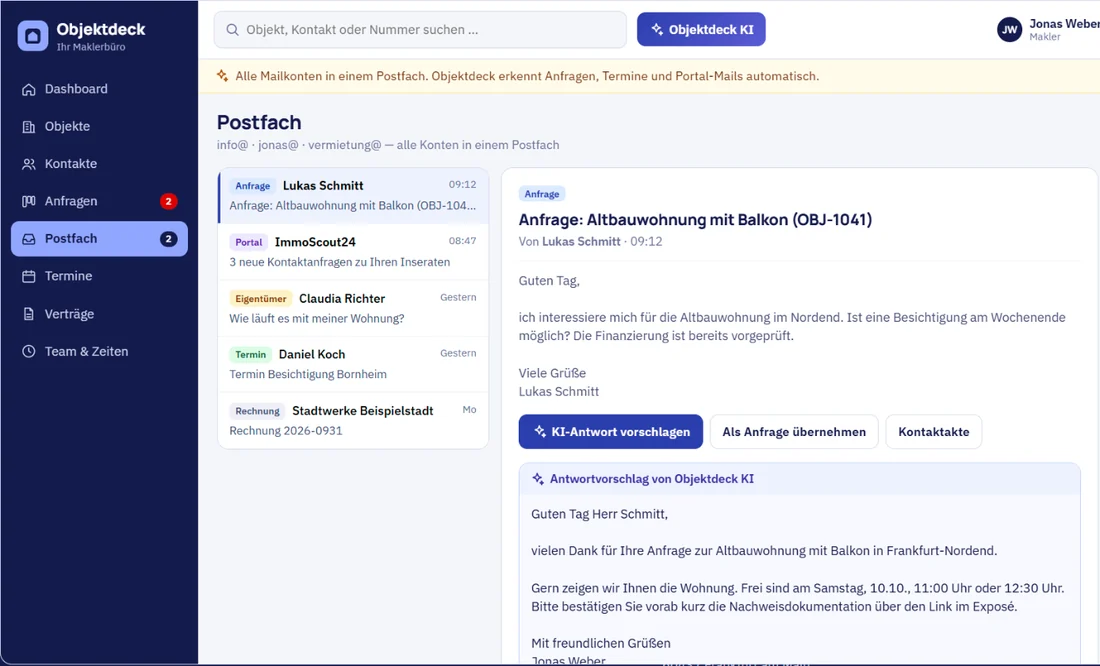The width and height of the screenshot is (1100, 666).
Task: Click the 'Guten Tag Herr Schmitt,' reply line
Action: point(599,514)
